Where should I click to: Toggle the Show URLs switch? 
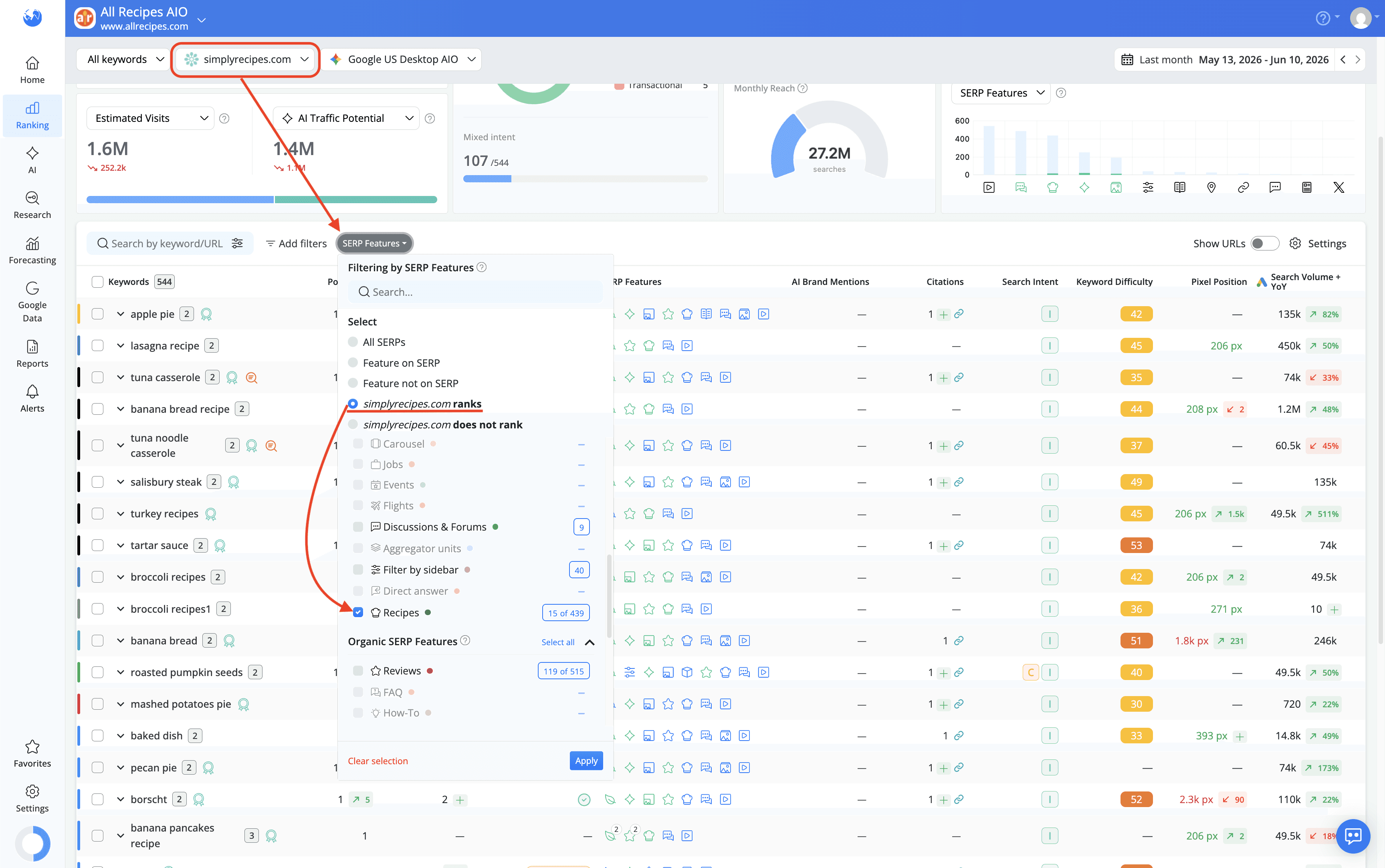click(1264, 243)
